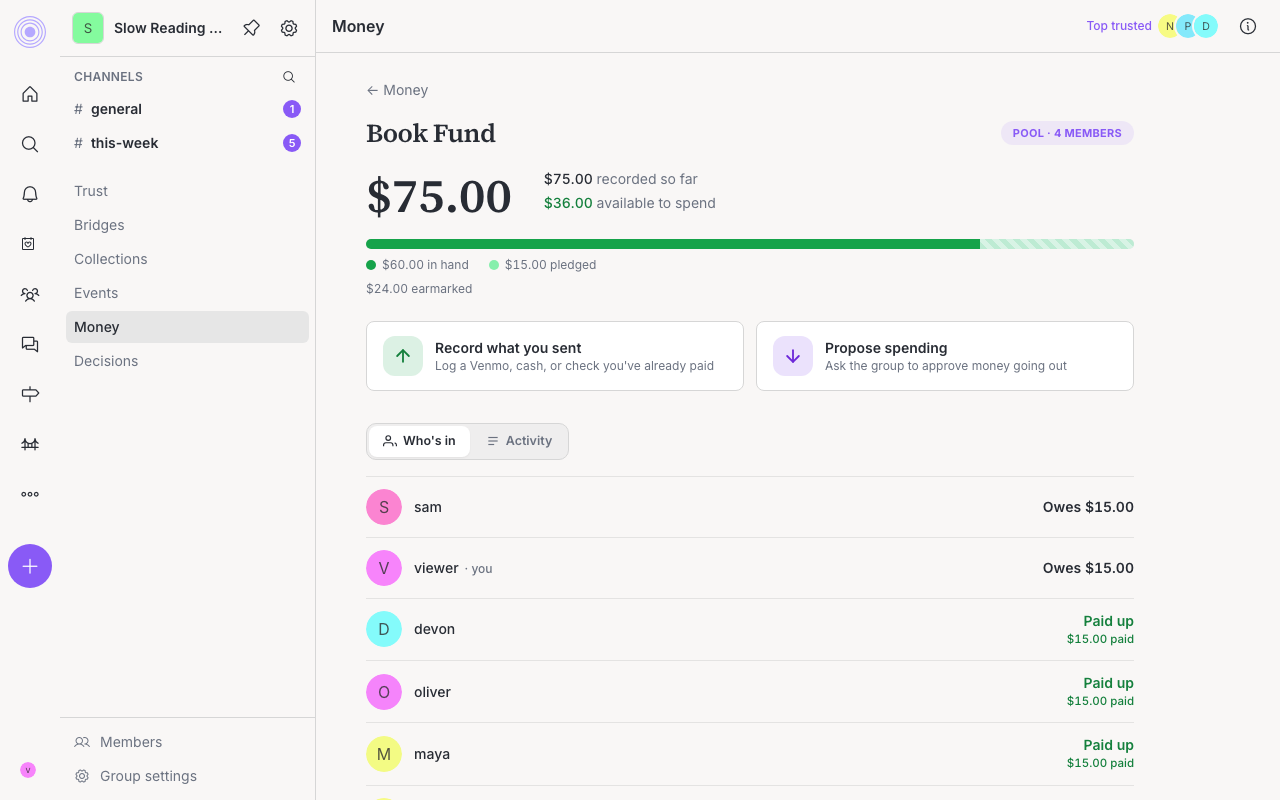
Task: Search channels with the magnifier icon
Action: point(289,77)
